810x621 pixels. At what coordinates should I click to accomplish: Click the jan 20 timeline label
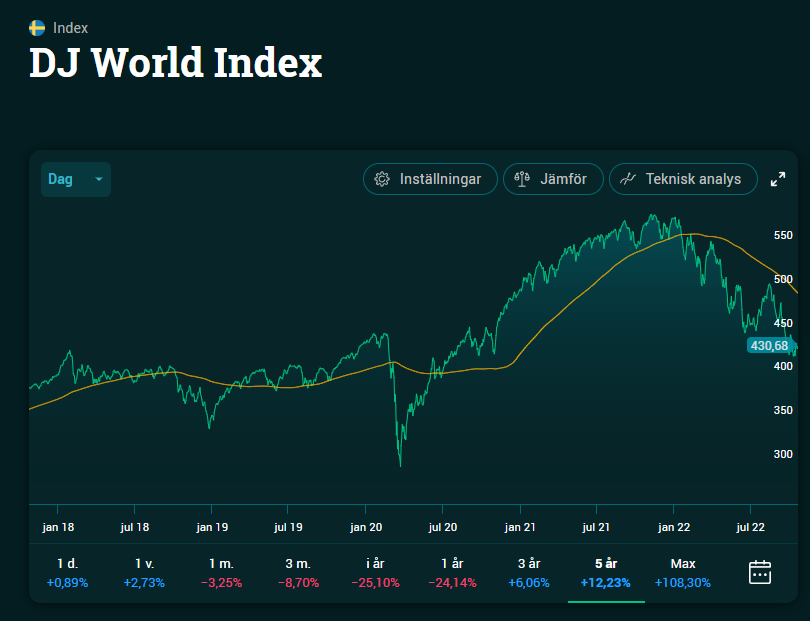pyautogui.click(x=366, y=526)
